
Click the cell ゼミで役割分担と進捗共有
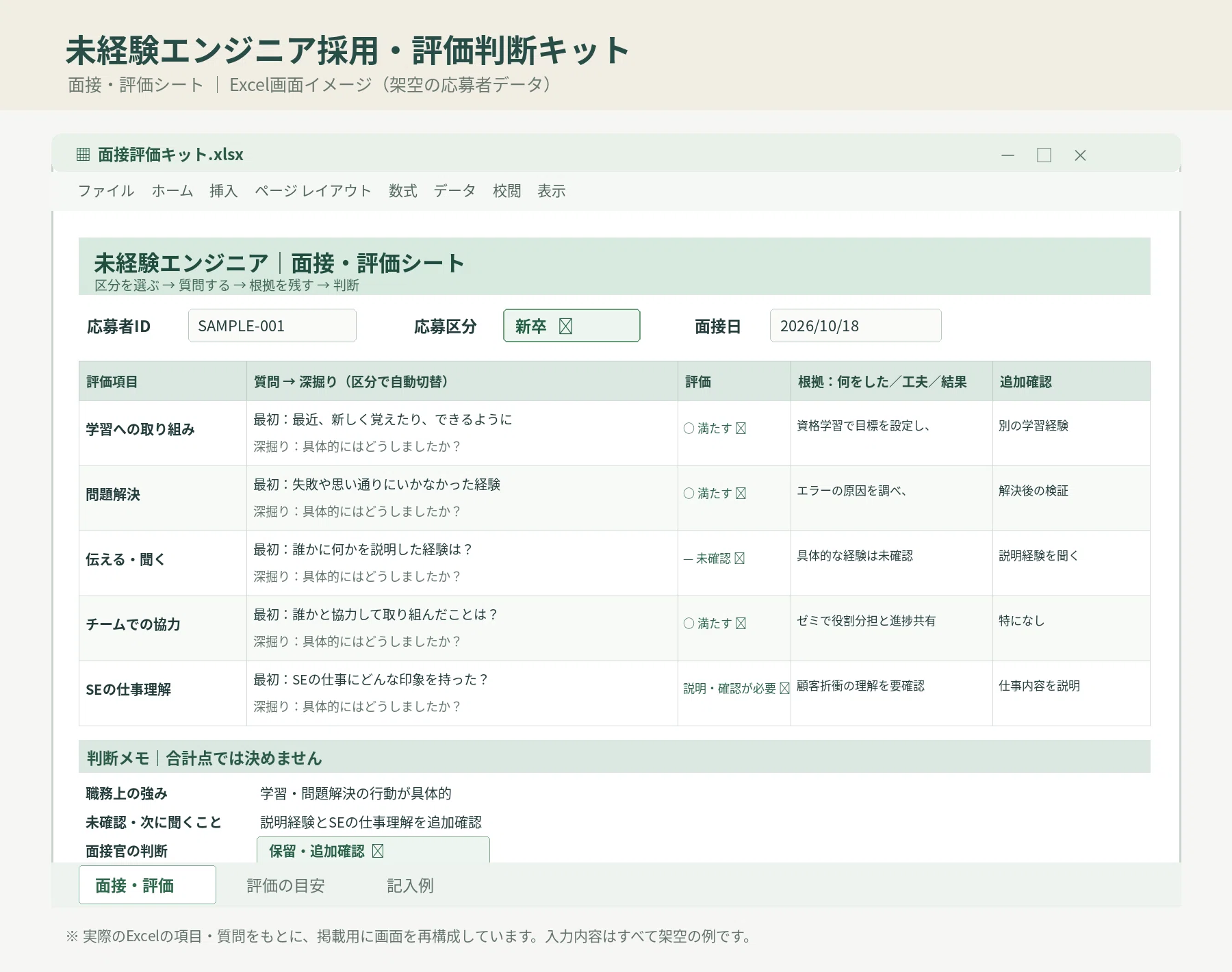(891, 628)
